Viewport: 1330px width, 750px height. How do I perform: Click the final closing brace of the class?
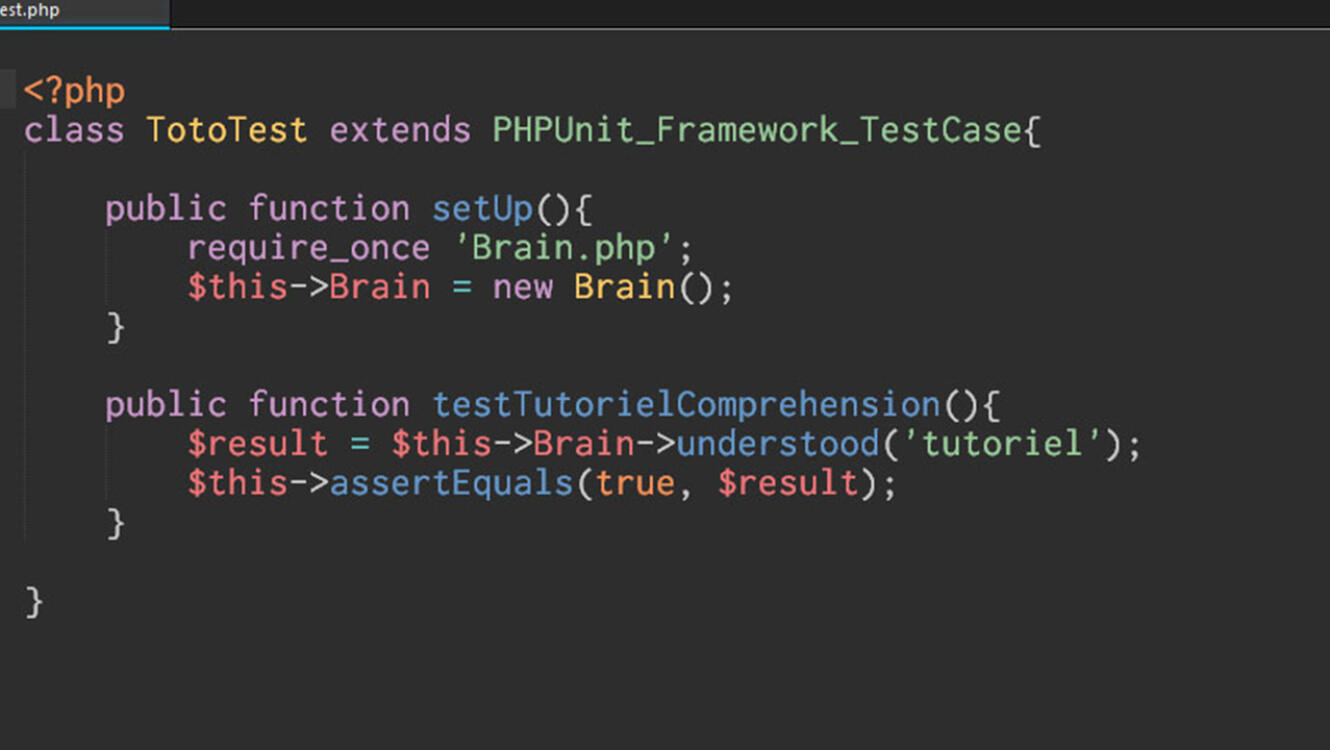coord(35,602)
